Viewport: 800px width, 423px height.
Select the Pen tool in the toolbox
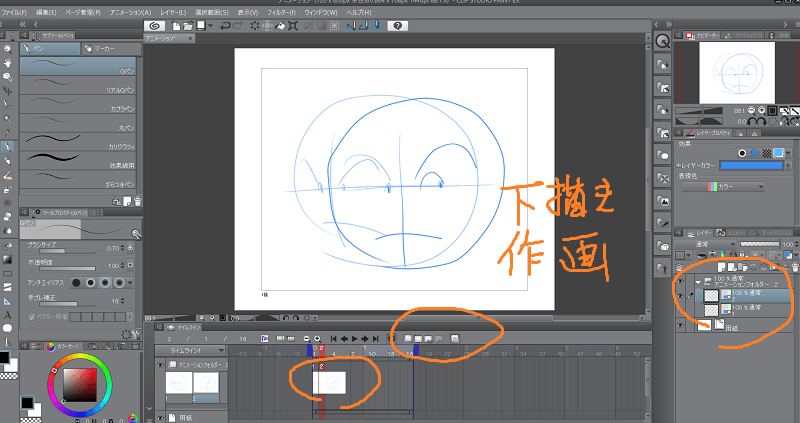(x=7, y=146)
